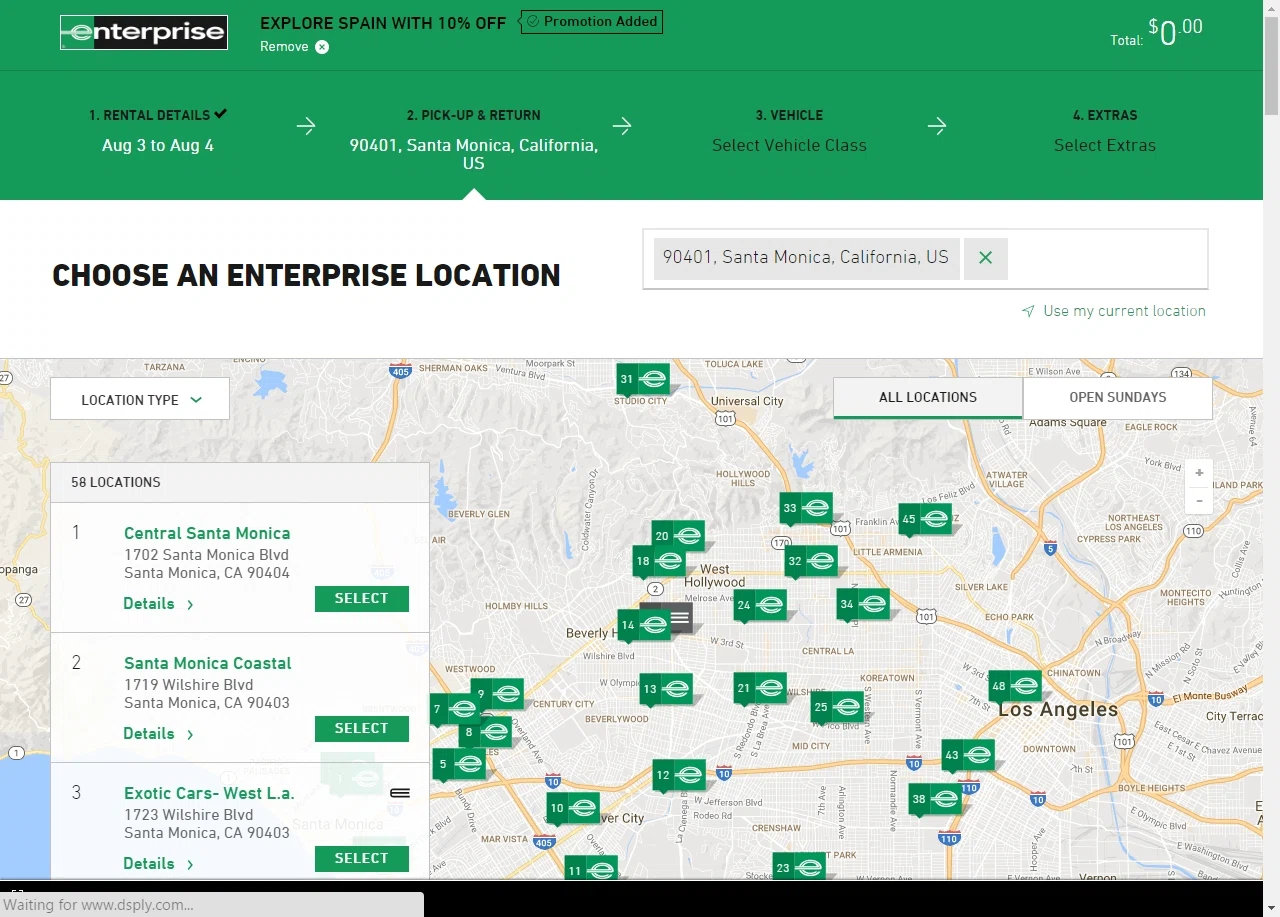The width and height of the screenshot is (1280, 917).
Task: Go to step 3 Vehicle
Action: coord(789,131)
